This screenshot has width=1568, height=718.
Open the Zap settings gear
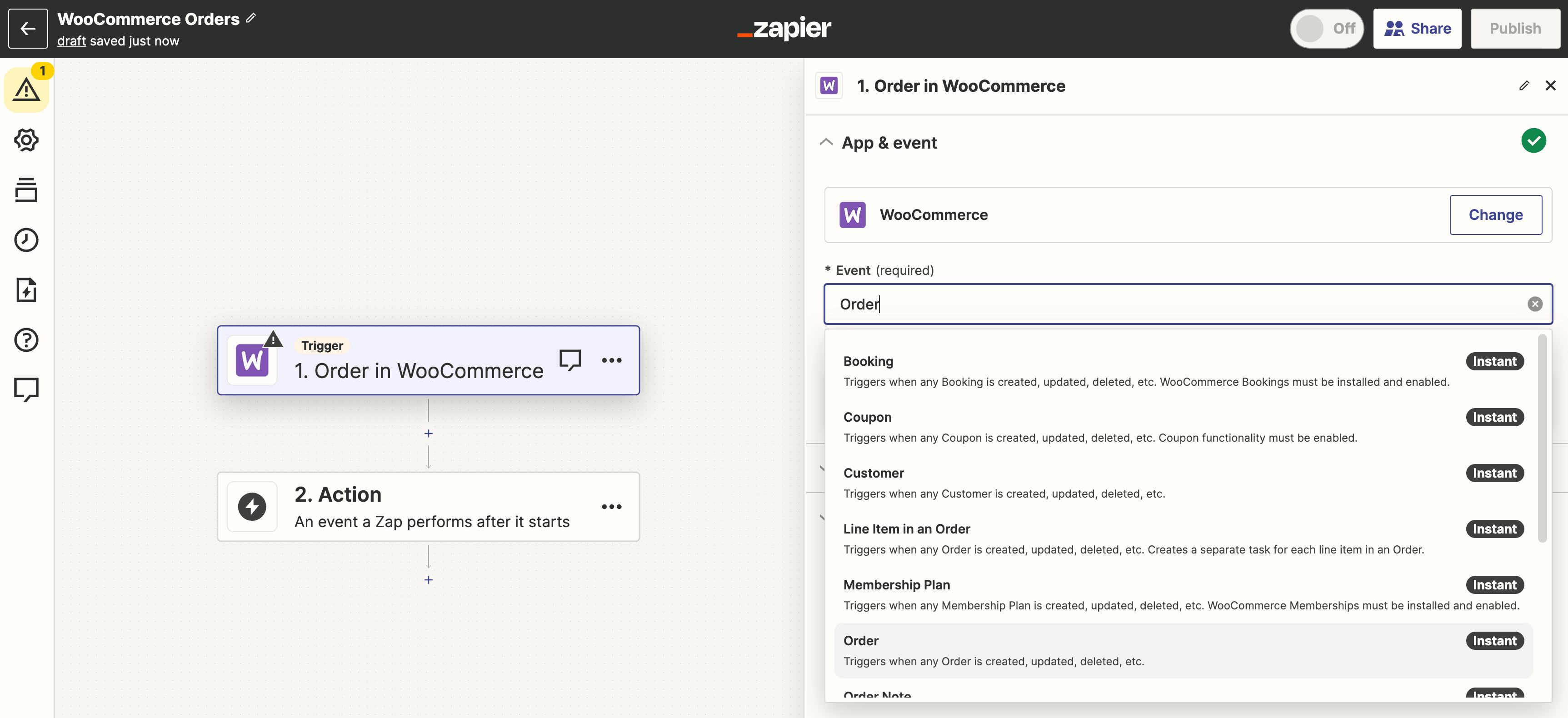pyautogui.click(x=27, y=140)
